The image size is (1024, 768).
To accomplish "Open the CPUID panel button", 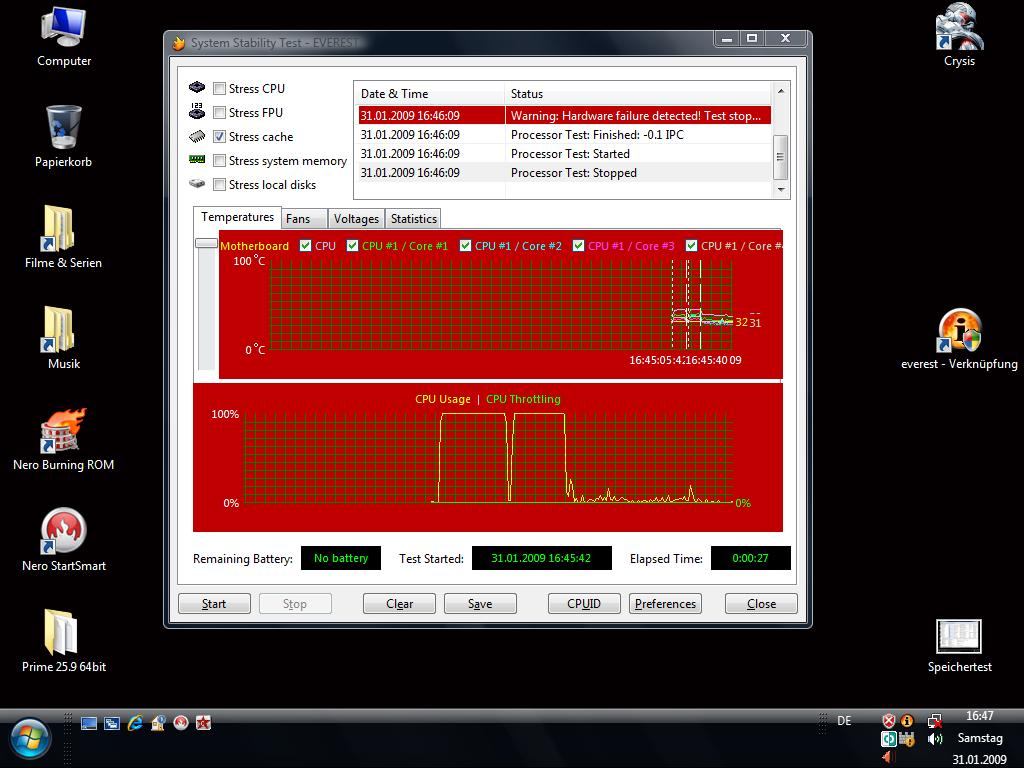I will click(x=584, y=603).
